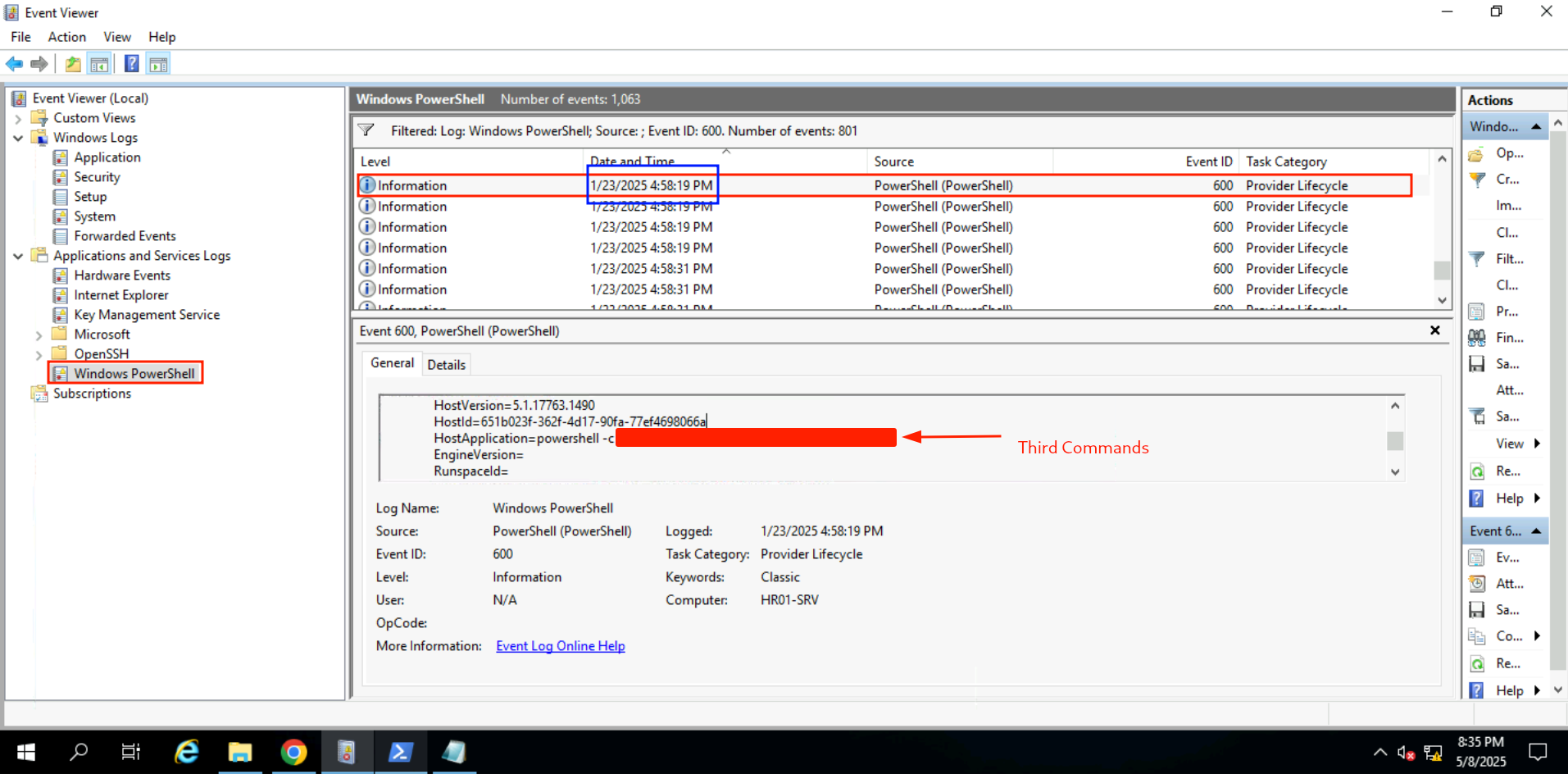Image resolution: width=1568 pixels, height=774 pixels.
Task: Click the Back arrow toolbar icon
Action: [x=14, y=64]
